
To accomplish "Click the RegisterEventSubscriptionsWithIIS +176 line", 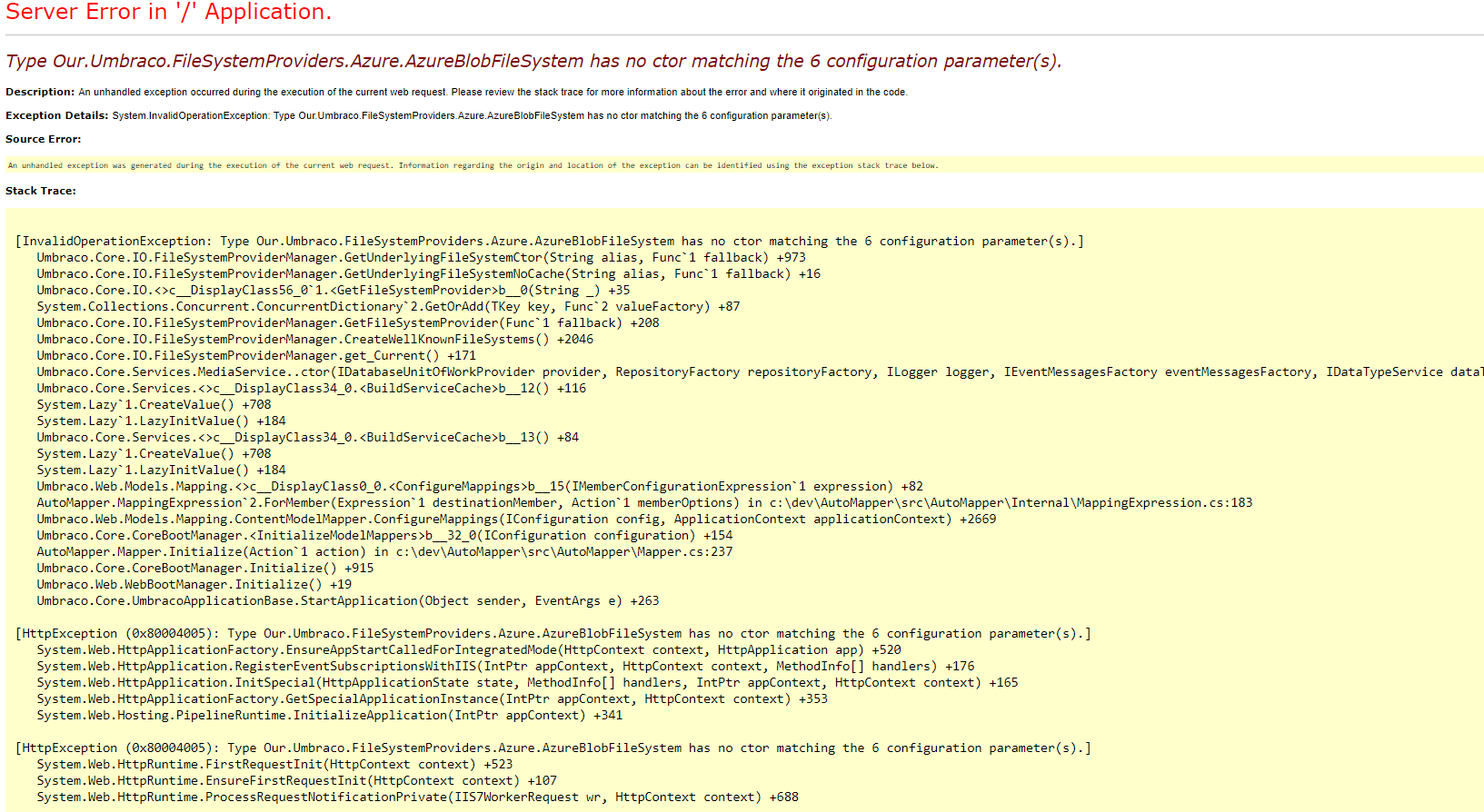I will coord(505,666).
